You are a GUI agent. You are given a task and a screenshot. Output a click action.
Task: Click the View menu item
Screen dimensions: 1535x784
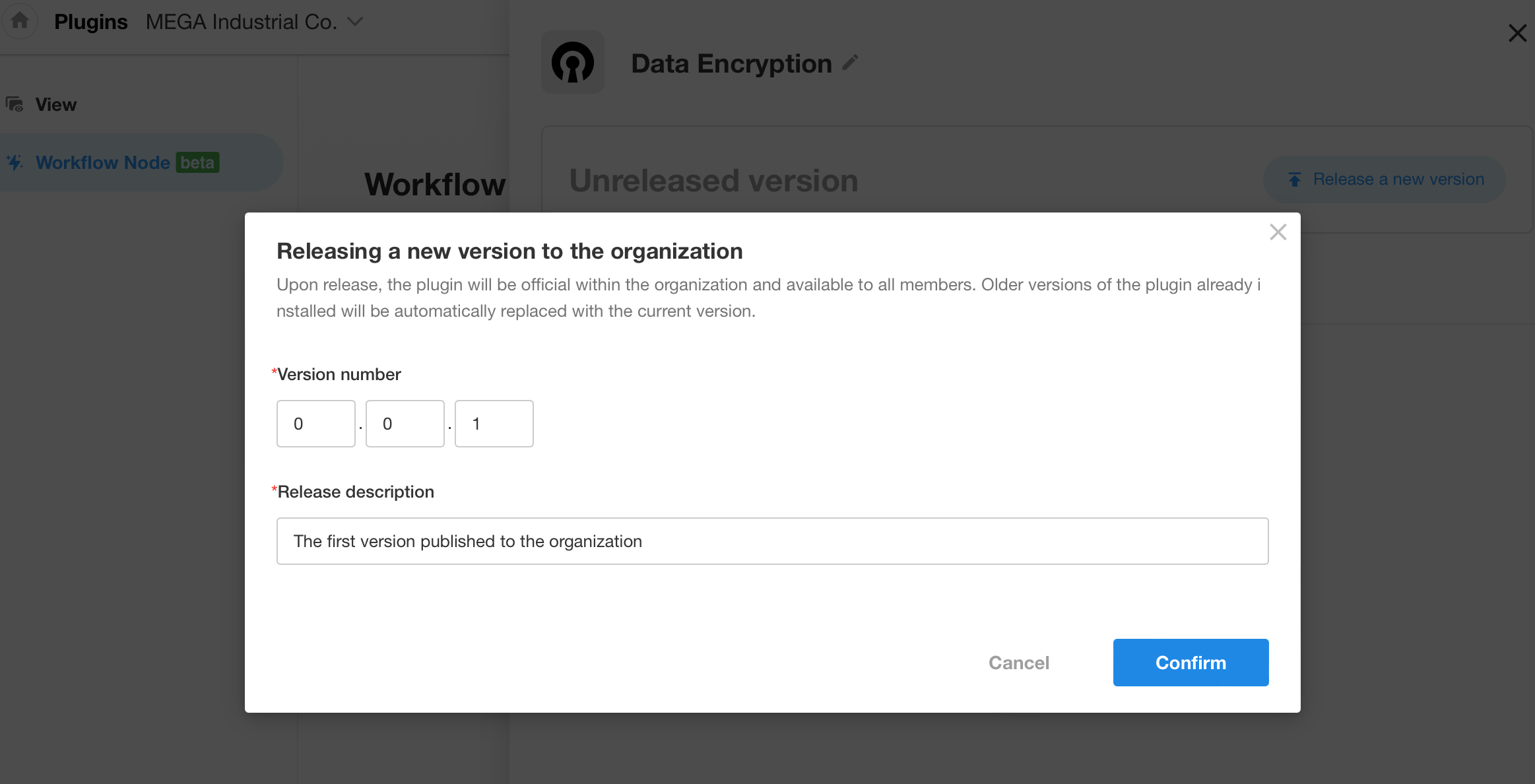56,104
